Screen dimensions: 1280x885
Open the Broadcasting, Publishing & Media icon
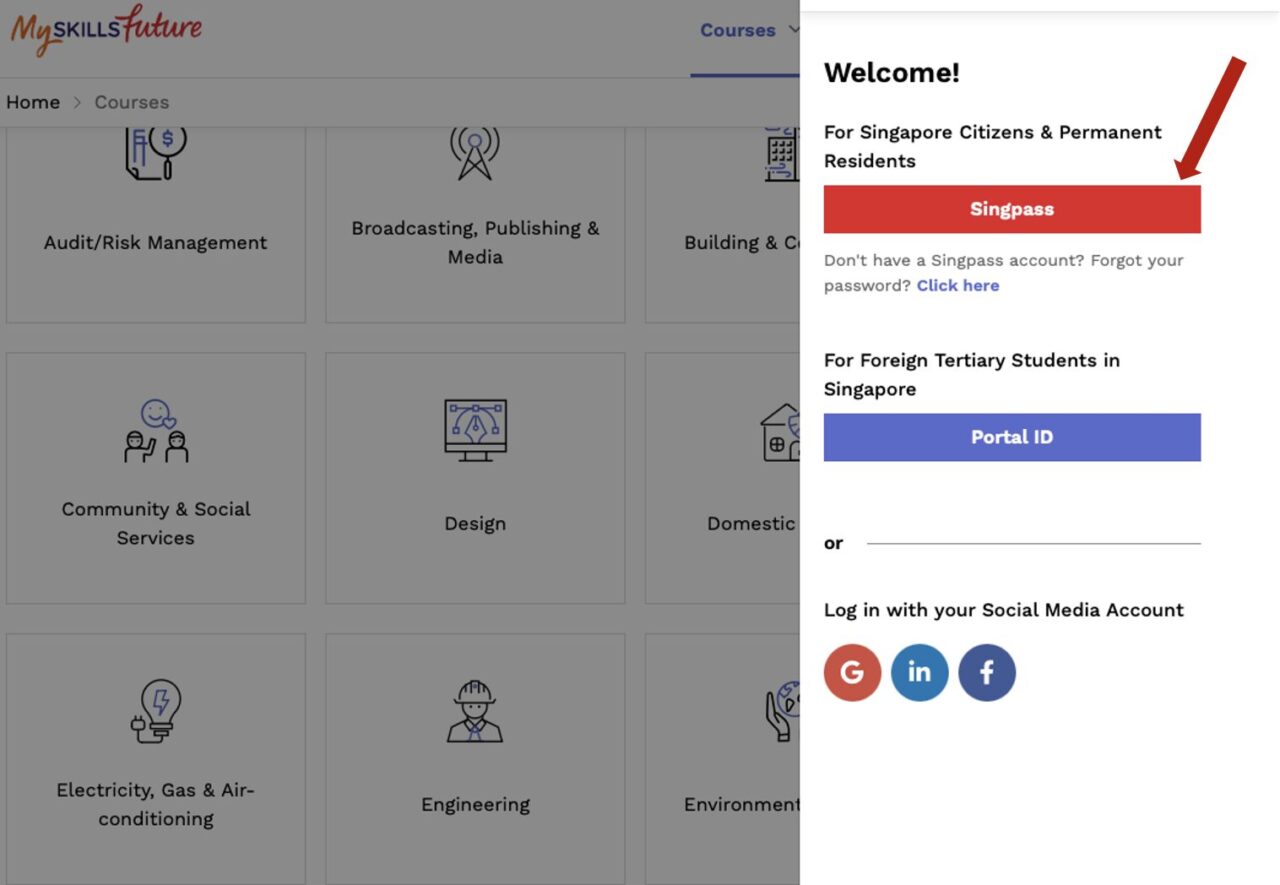coord(475,153)
